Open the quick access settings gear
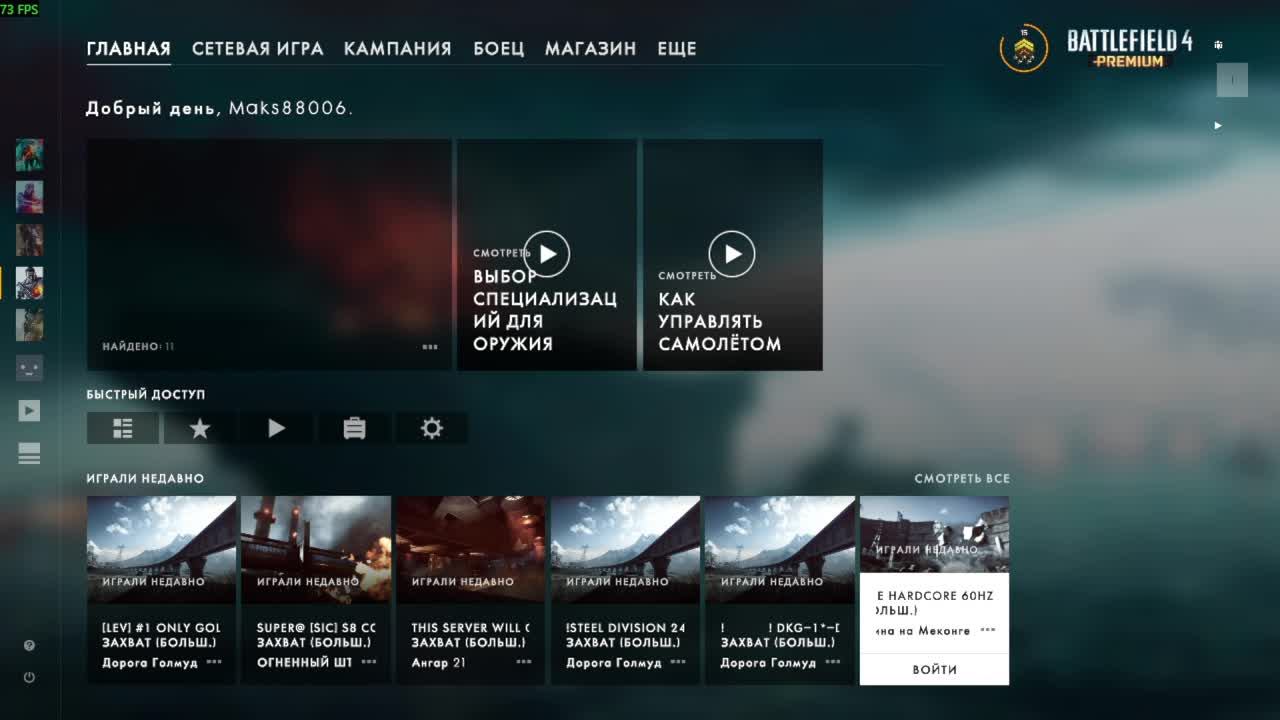Image resolution: width=1280 pixels, height=720 pixels. [x=432, y=428]
